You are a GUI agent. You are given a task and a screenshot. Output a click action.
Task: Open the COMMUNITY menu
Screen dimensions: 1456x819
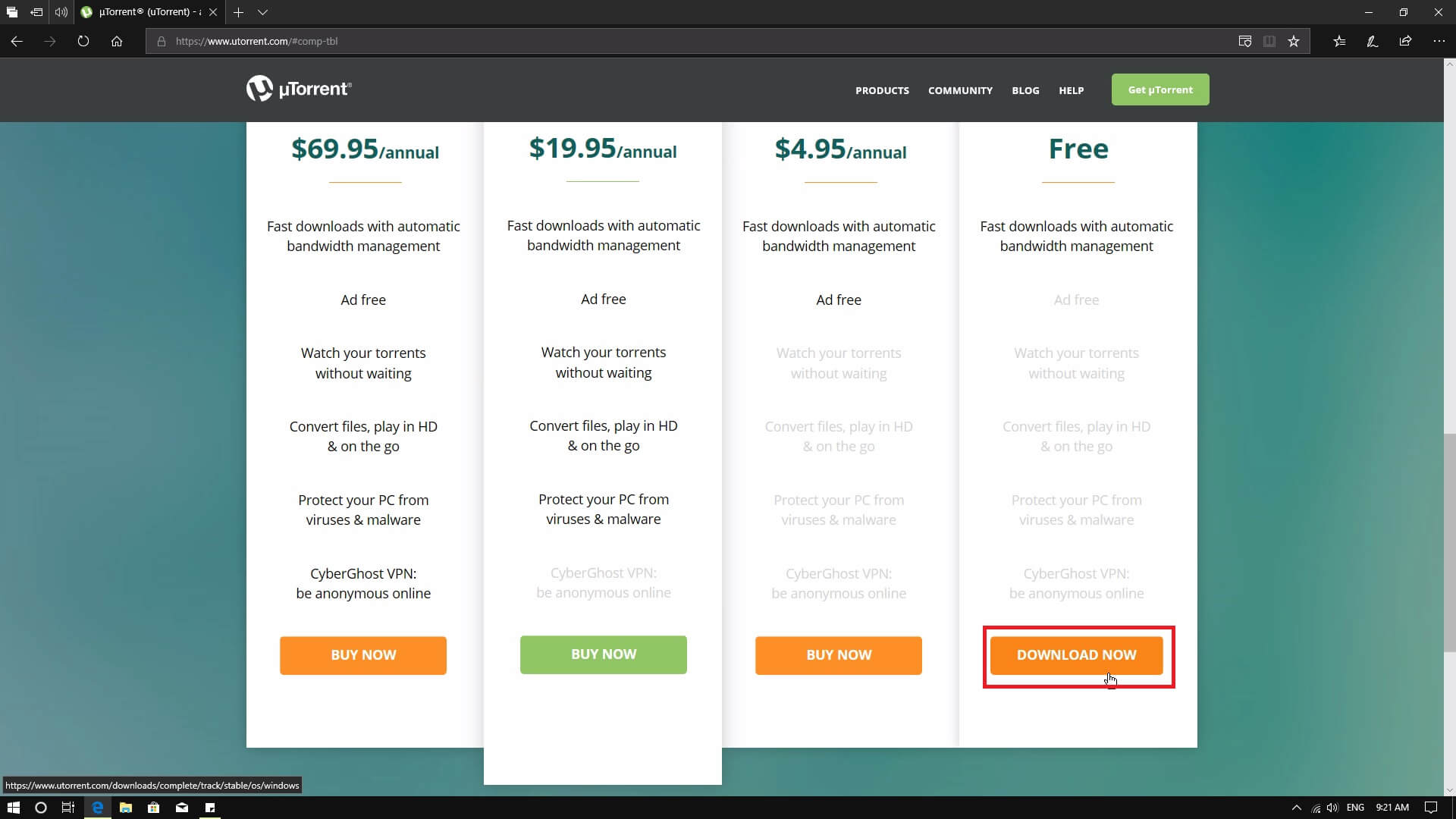tap(960, 90)
